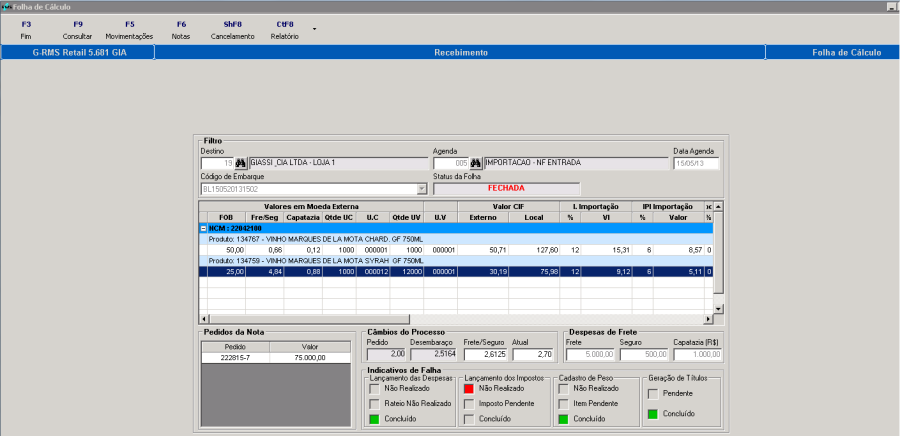Click the Agenda code field
This screenshot has width=900, height=436.
point(451,164)
